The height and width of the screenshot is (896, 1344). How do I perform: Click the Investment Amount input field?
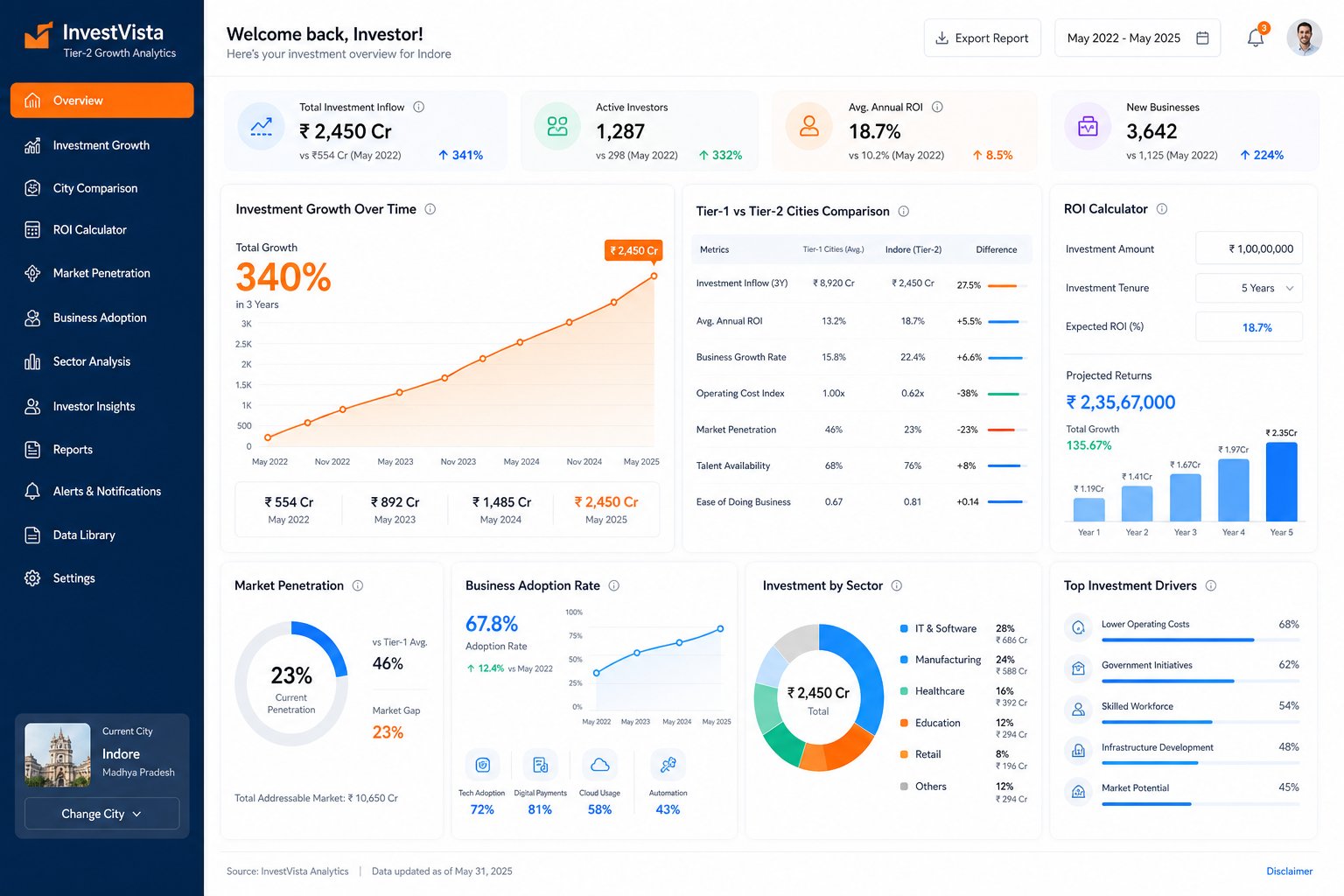pos(1249,248)
